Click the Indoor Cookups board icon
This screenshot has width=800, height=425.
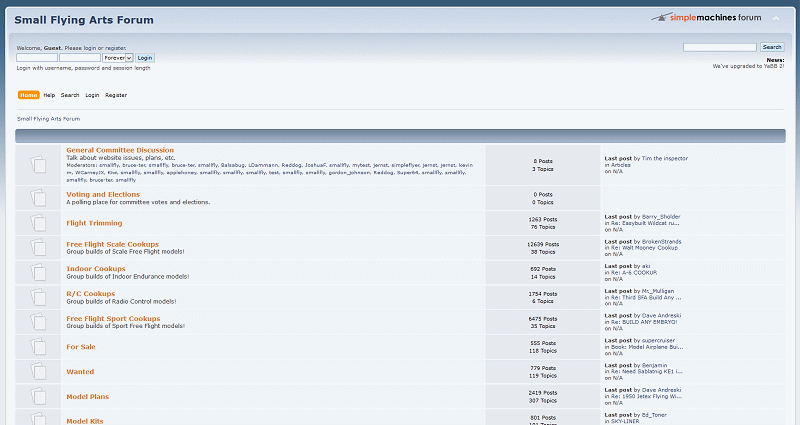point(38,272)
